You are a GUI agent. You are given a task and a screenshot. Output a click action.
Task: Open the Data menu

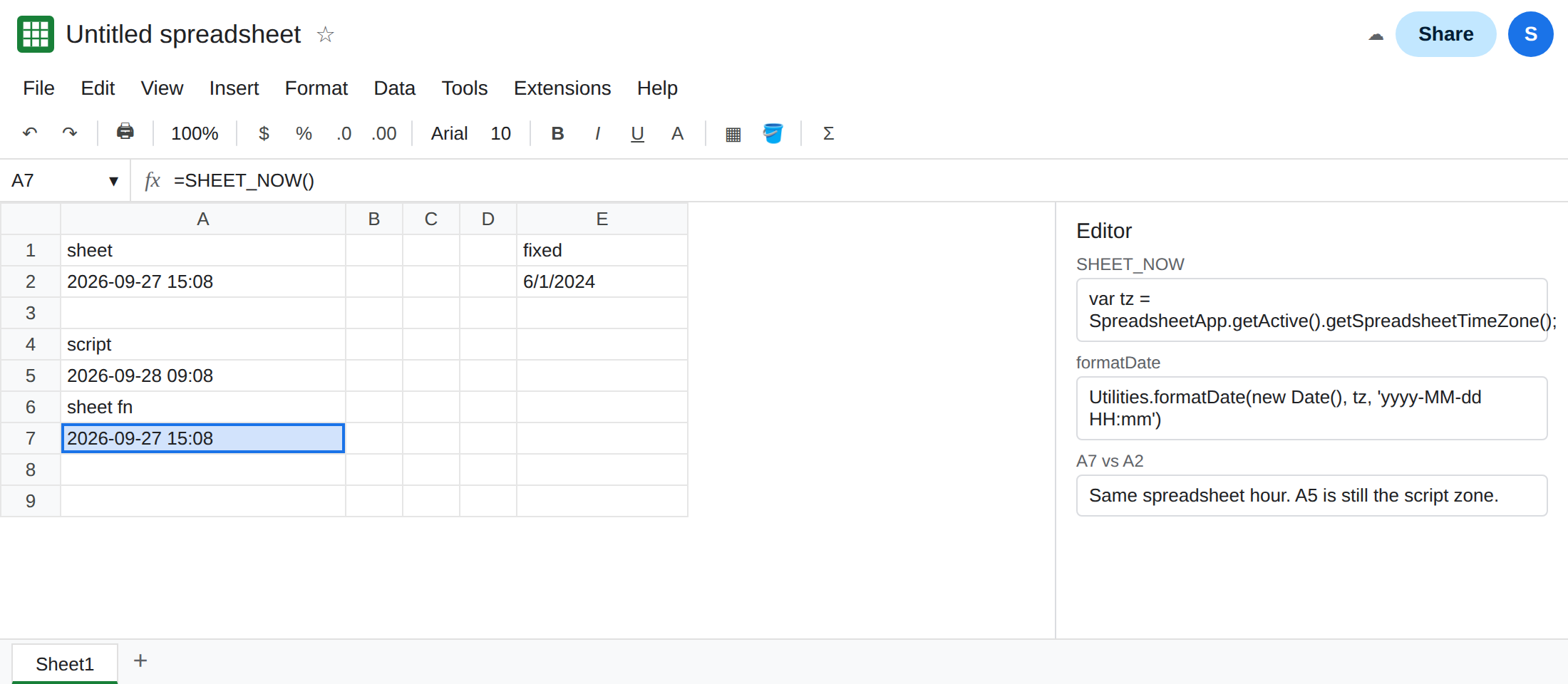coord(394,88)
